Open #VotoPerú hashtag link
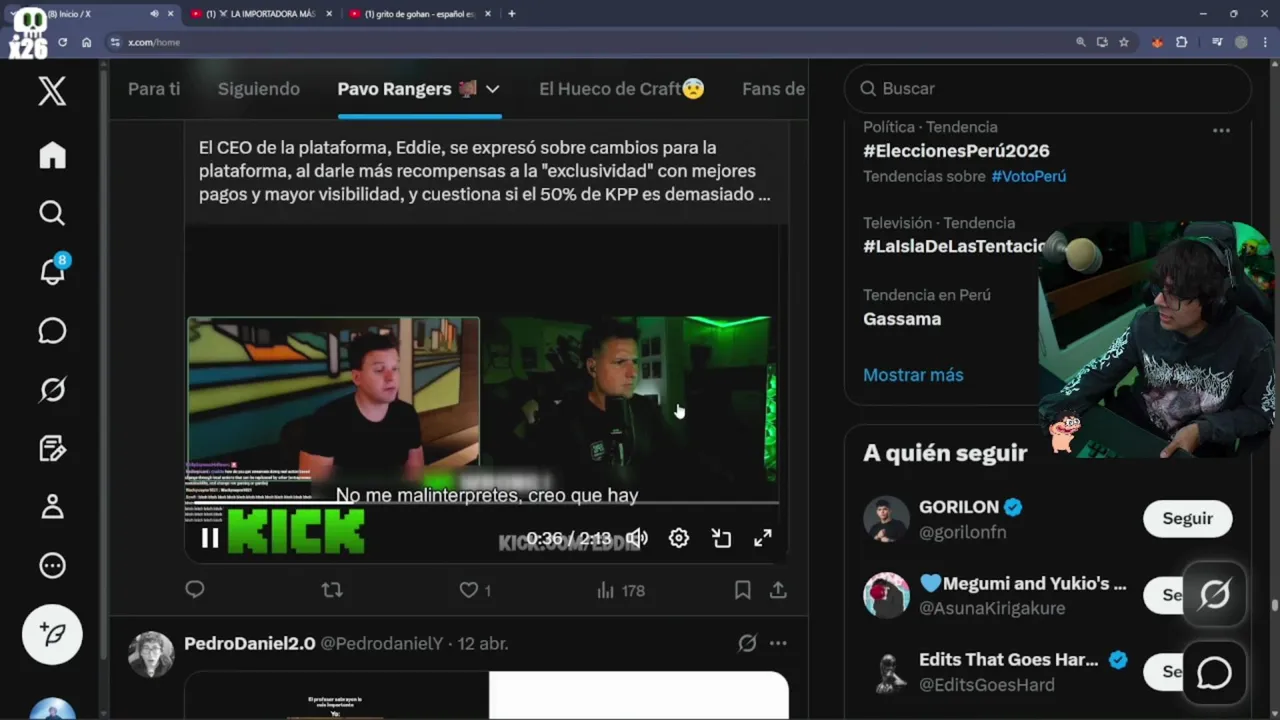 [x=1028, y=176]
